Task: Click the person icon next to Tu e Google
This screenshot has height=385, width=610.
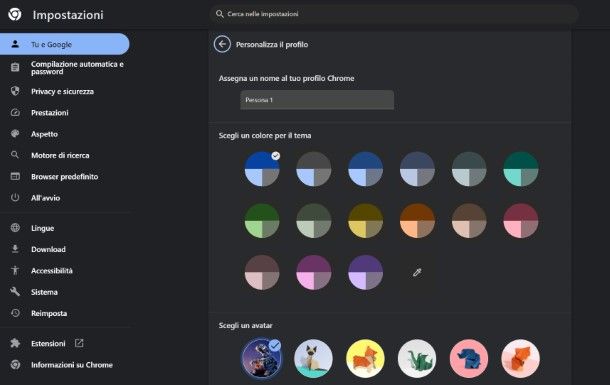Action: coord(15,44)
